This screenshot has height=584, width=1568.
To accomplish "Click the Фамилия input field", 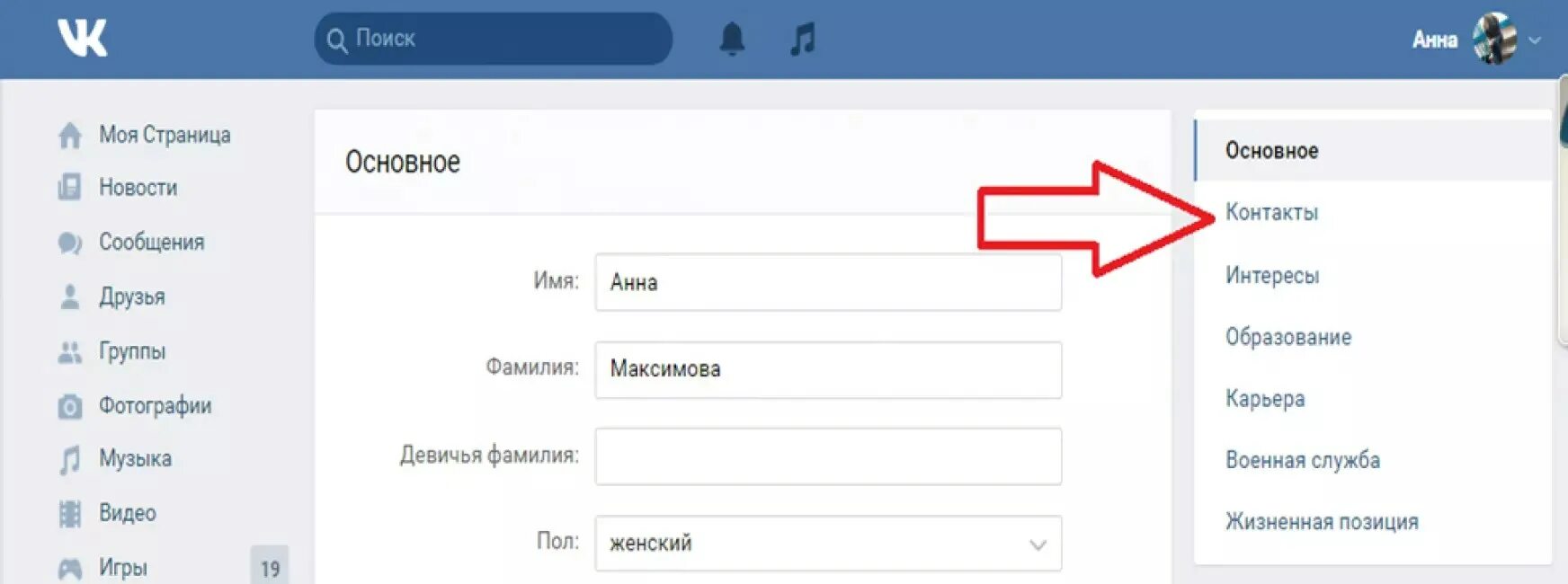I will [x=828, y=369].
